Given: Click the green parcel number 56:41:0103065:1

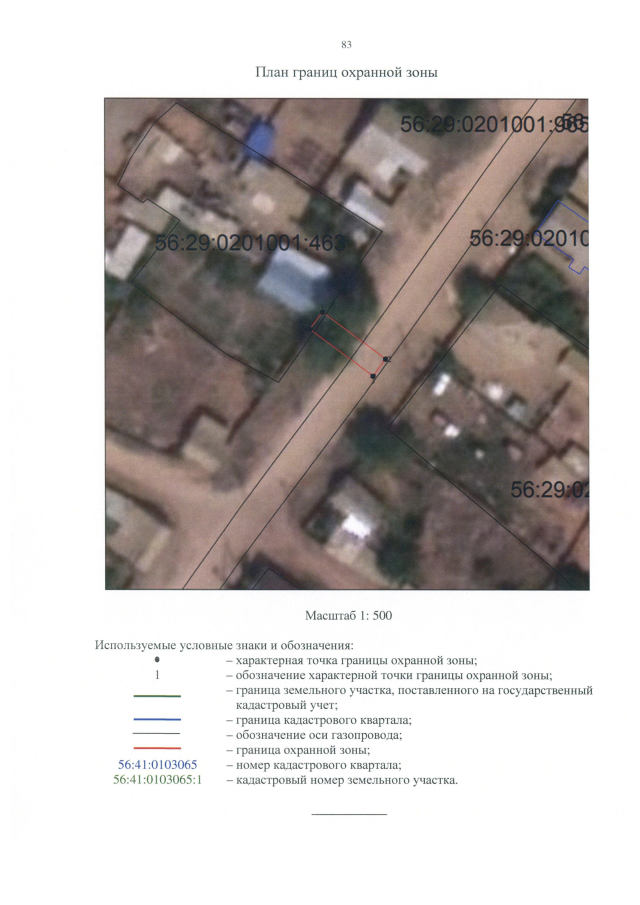Looking at the screenshot, I should point(158,780).
